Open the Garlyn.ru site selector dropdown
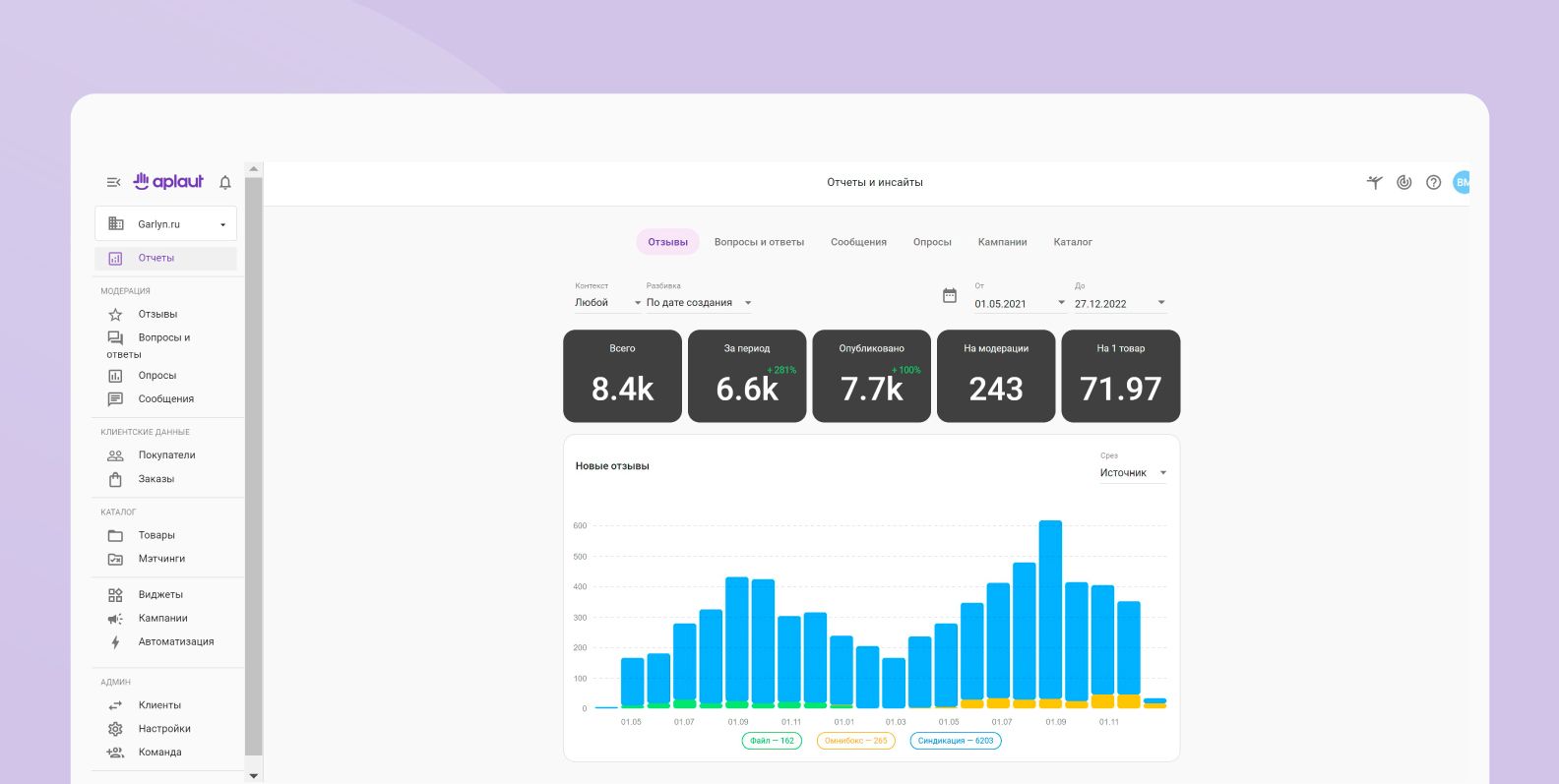This screenshot has width=1559, height=784. [166, 224]
